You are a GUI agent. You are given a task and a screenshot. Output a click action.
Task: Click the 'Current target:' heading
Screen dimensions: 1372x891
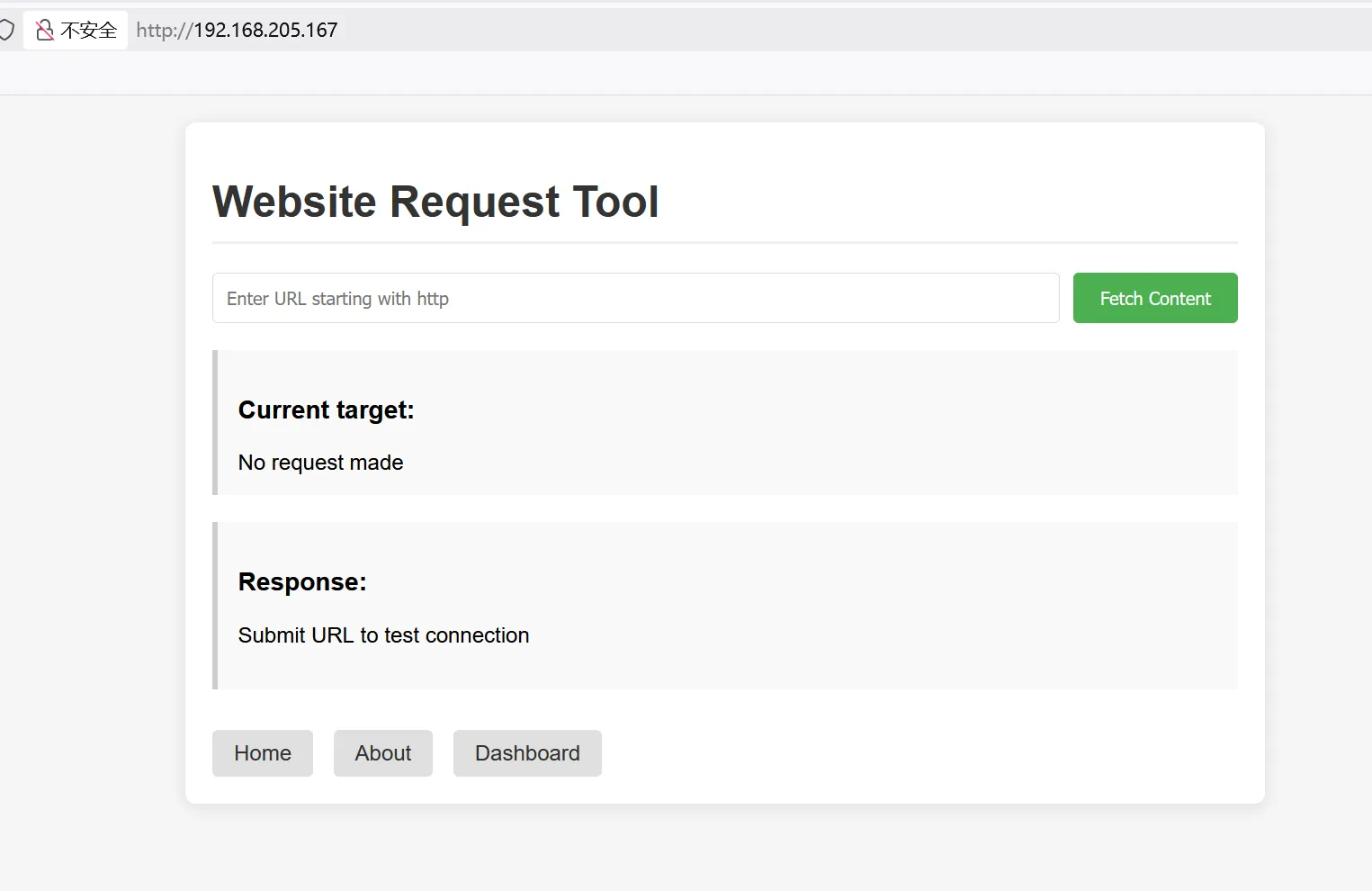pos(326,410)
